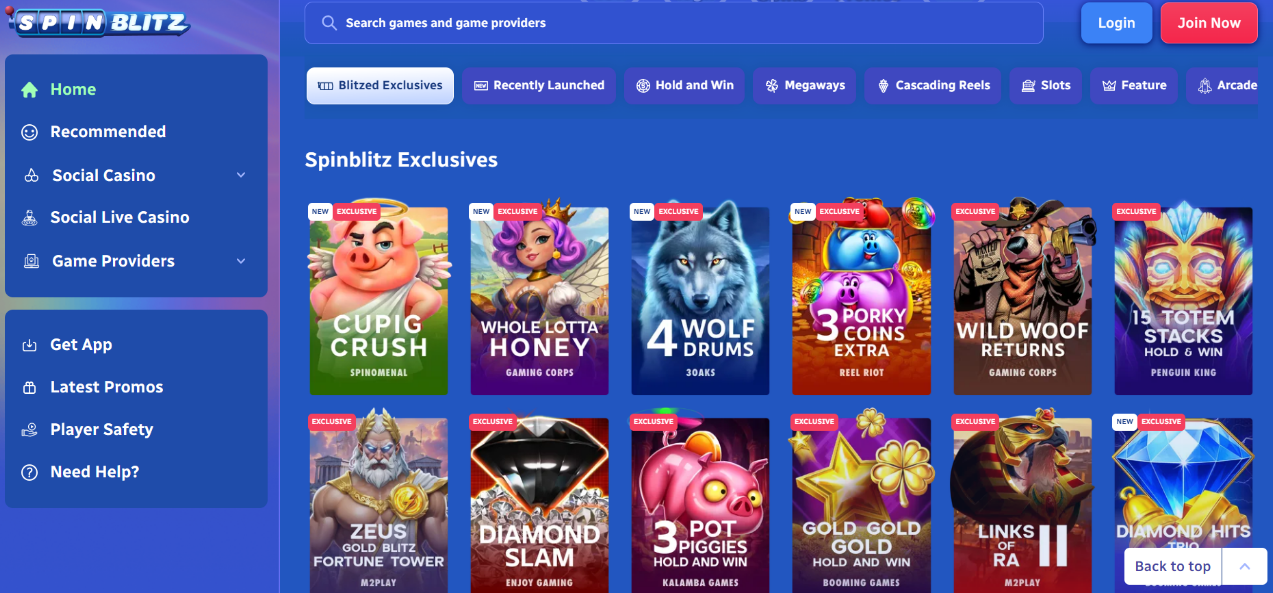
Task: Click the Join Now button
Action: click(1209, 23)
